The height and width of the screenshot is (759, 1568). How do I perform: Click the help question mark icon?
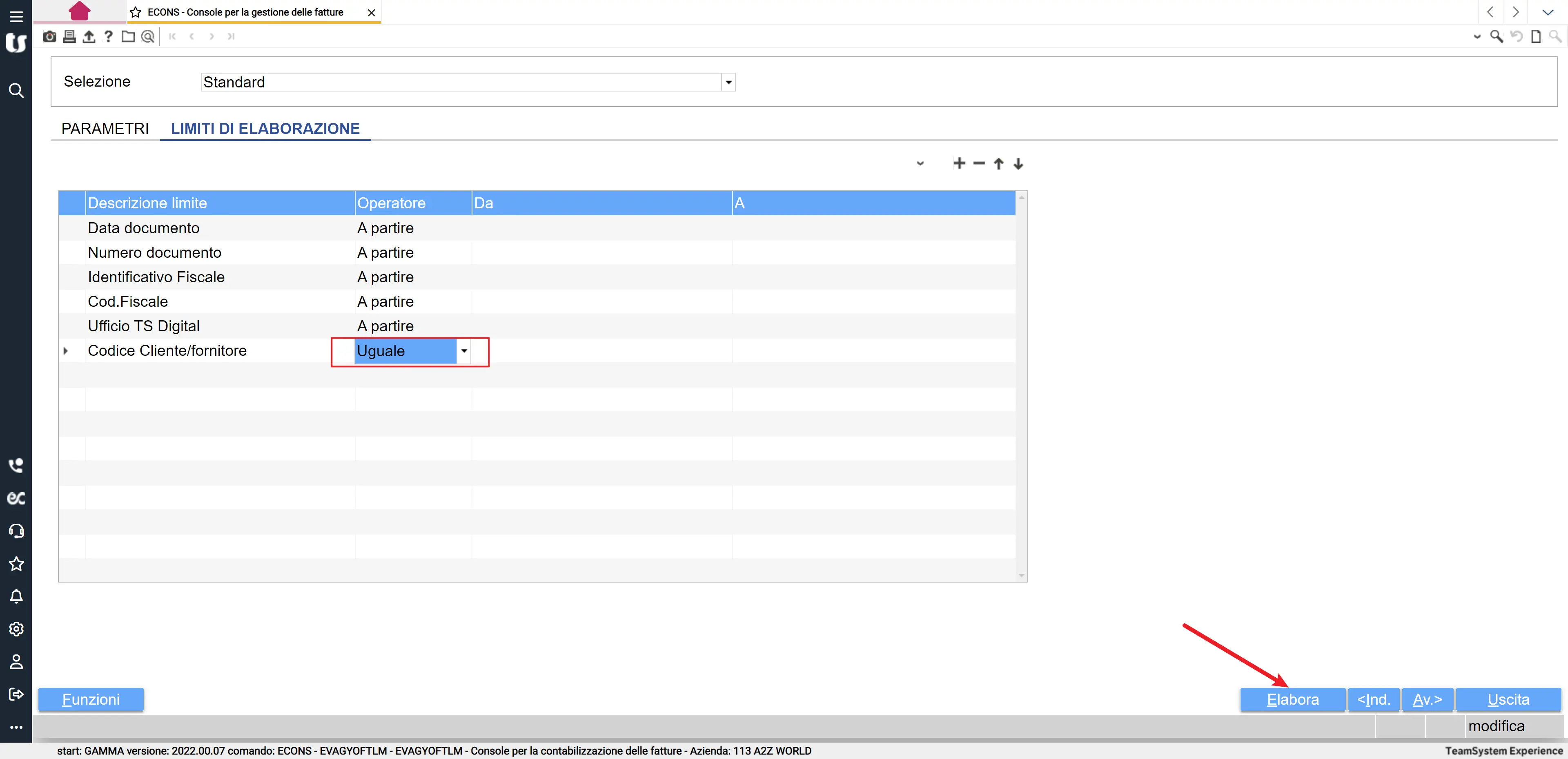108,36
